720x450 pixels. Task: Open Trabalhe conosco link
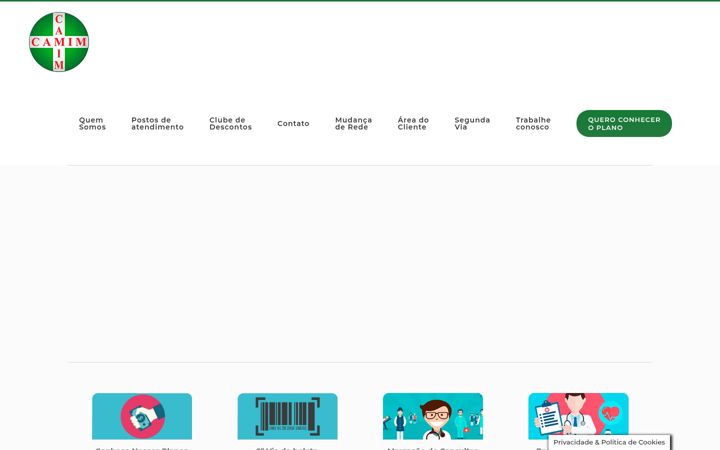click(x=533, y=124)
